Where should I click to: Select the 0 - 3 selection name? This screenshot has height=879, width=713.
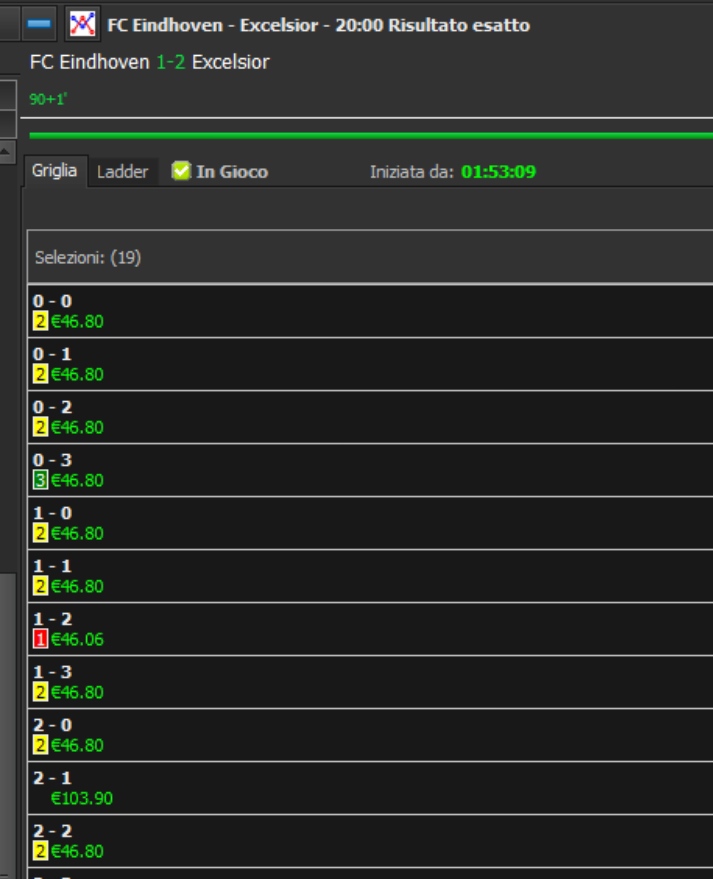click(52, 460)
